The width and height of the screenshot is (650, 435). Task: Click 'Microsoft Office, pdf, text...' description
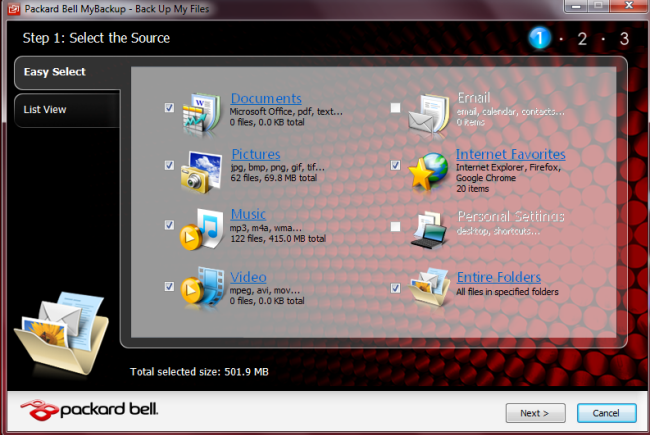tap(286, 112)
